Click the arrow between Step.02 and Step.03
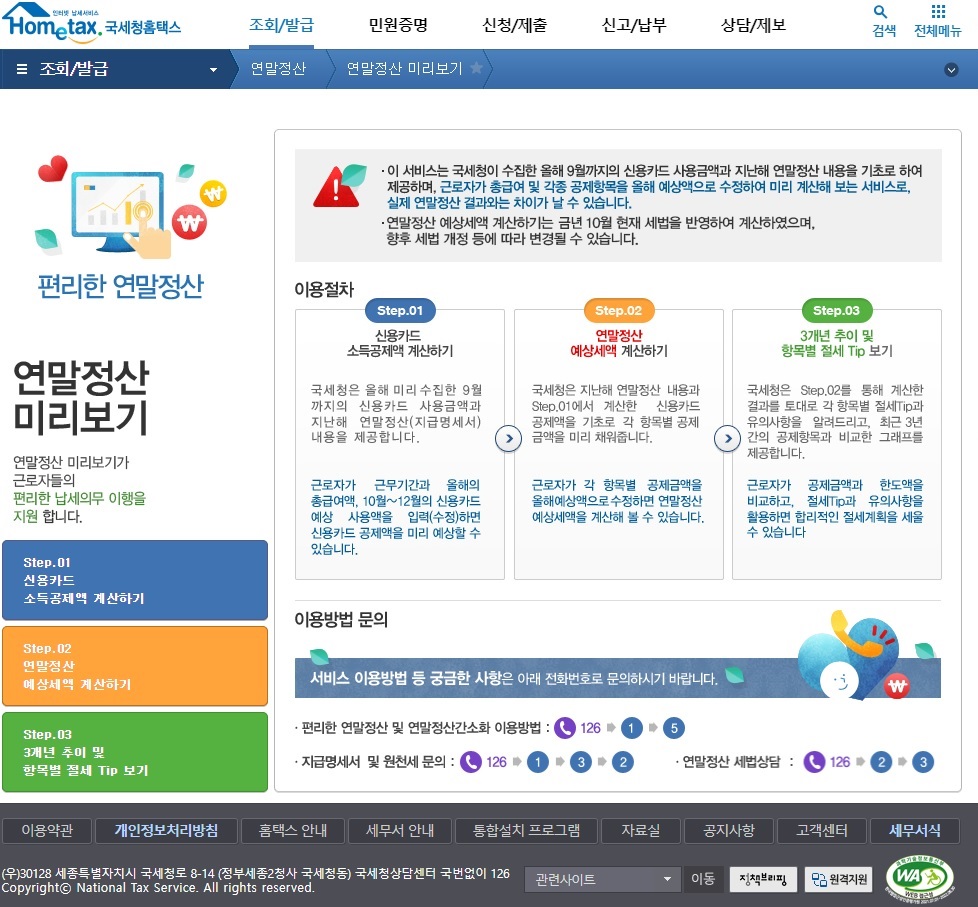The image size is (978, 907). click(728, 438)
